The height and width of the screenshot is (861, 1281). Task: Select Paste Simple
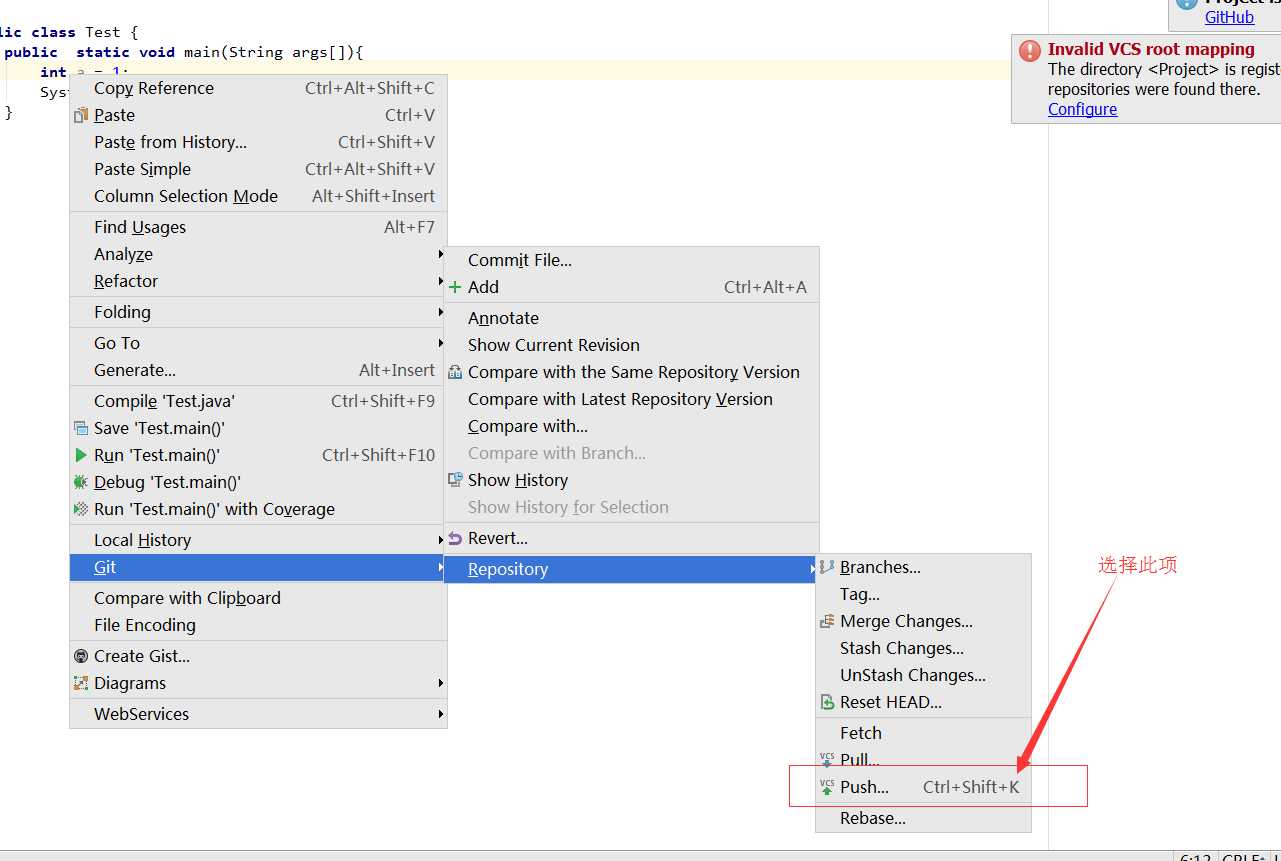258,169
